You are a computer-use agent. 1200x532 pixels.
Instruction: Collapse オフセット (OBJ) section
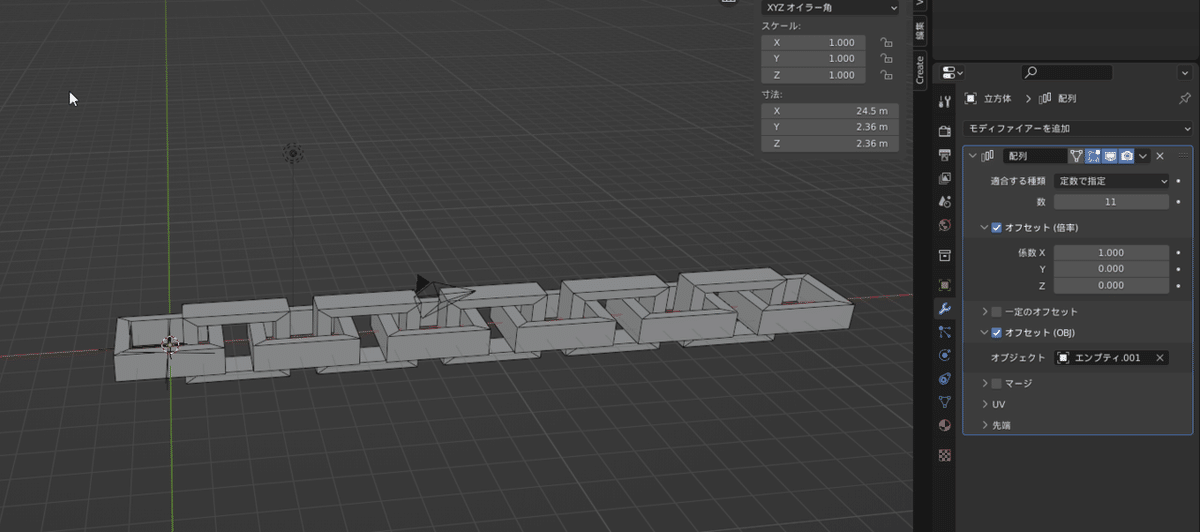coord(985,333)
